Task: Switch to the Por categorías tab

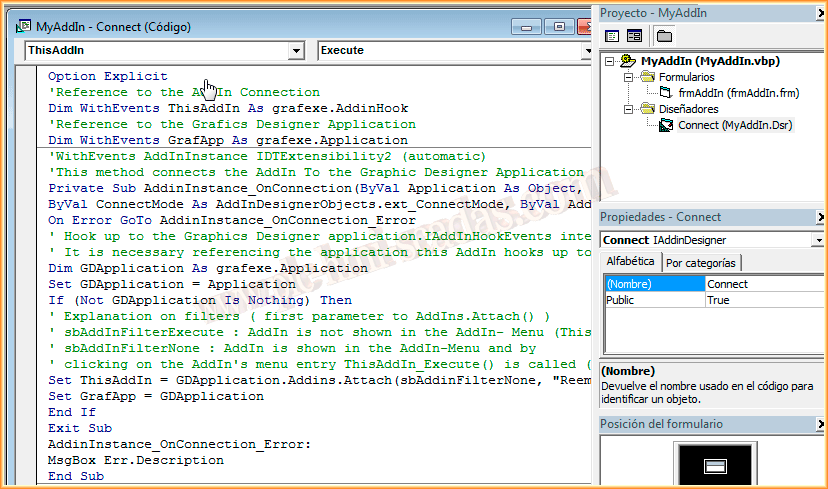Action: [700, 263]
